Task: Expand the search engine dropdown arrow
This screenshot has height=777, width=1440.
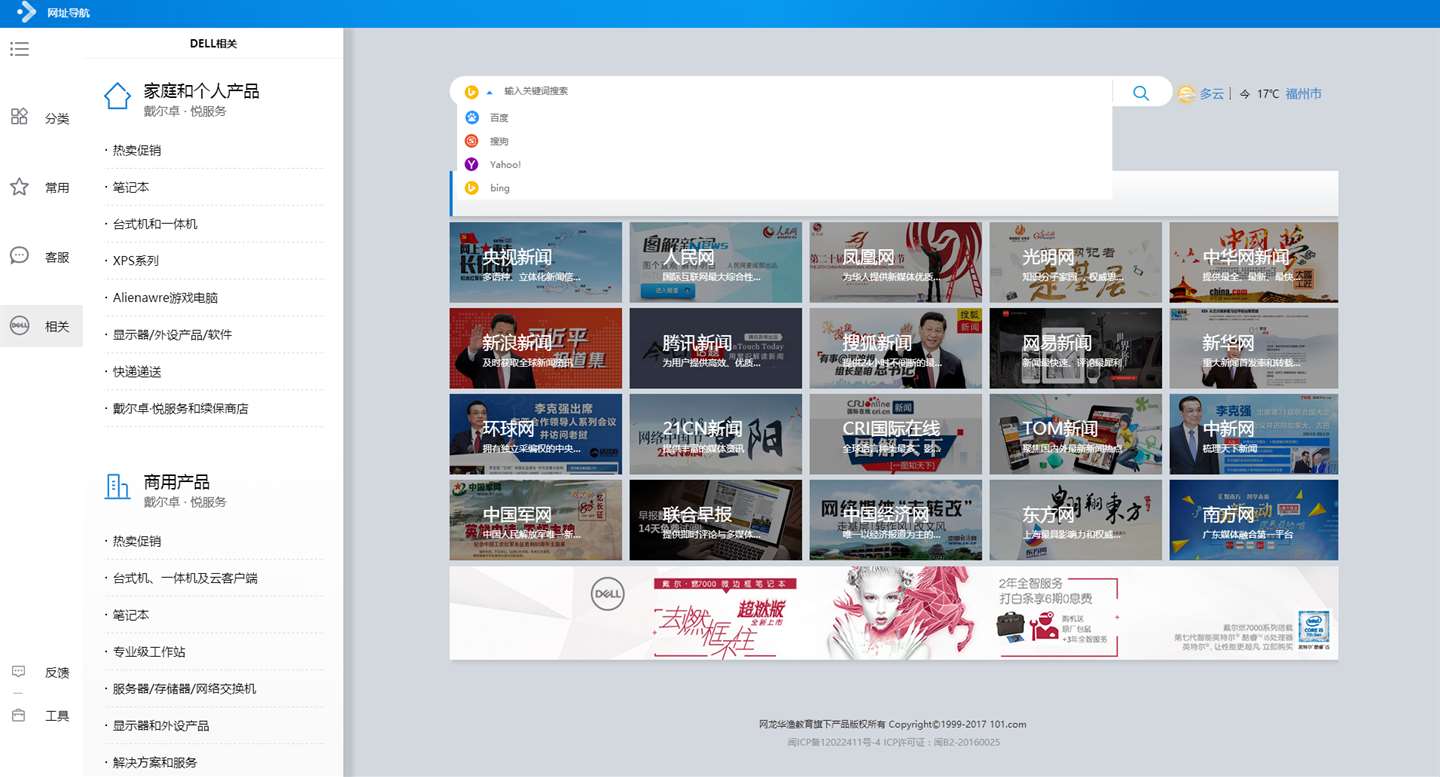Action: click(489, 92)
